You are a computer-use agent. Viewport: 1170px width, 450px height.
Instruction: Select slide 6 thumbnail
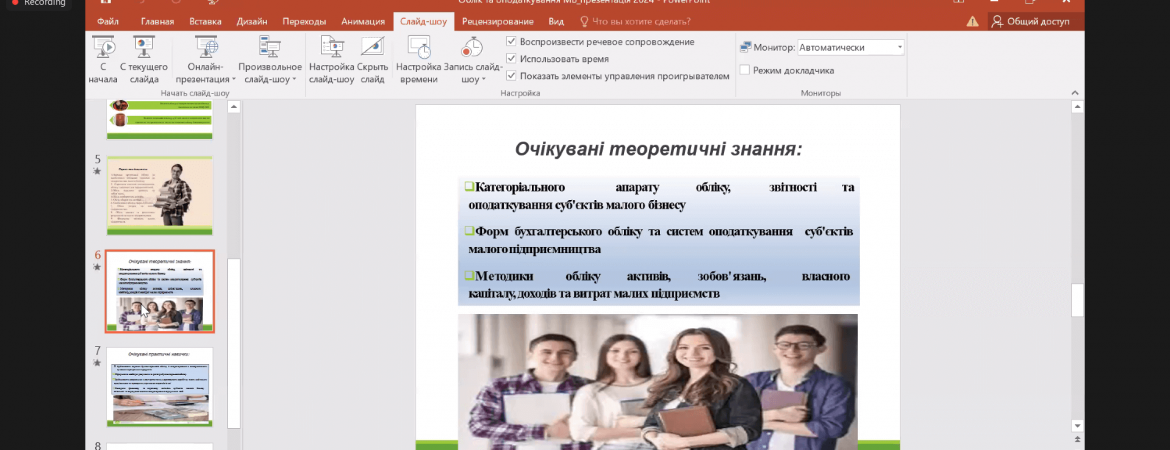(x=160, y=292)
